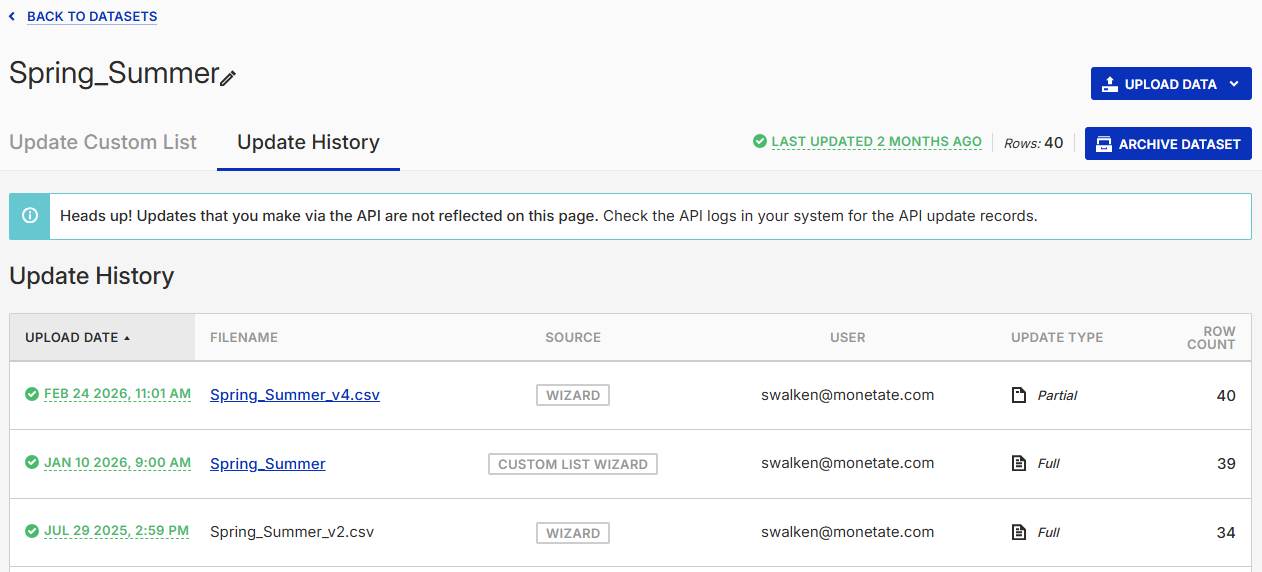
Task: Click the Archive Dataset button
Action: pos(1168,144)
